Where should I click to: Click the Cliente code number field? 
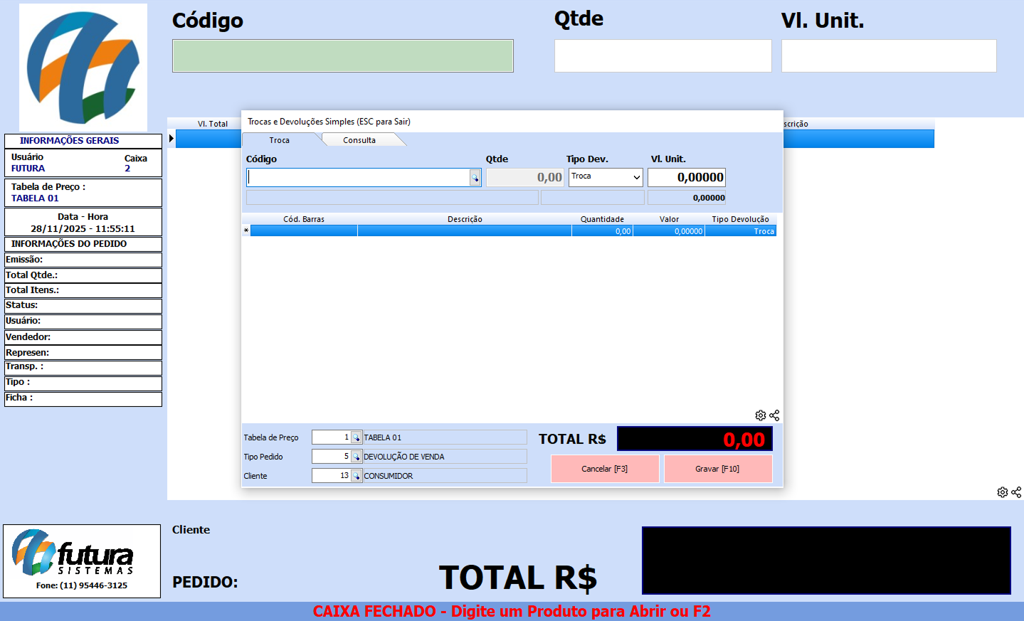[x=331, y=476]
